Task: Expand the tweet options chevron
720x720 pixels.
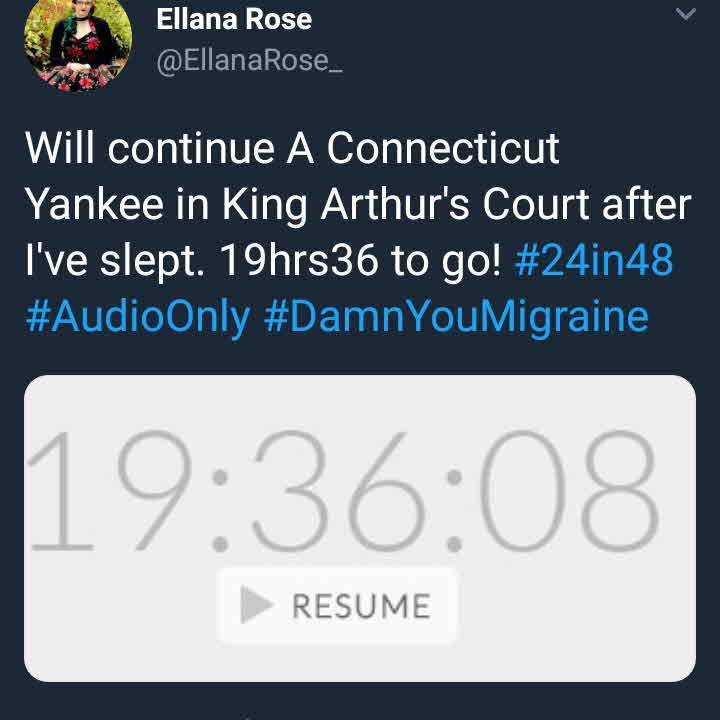Action: [686, 15]
